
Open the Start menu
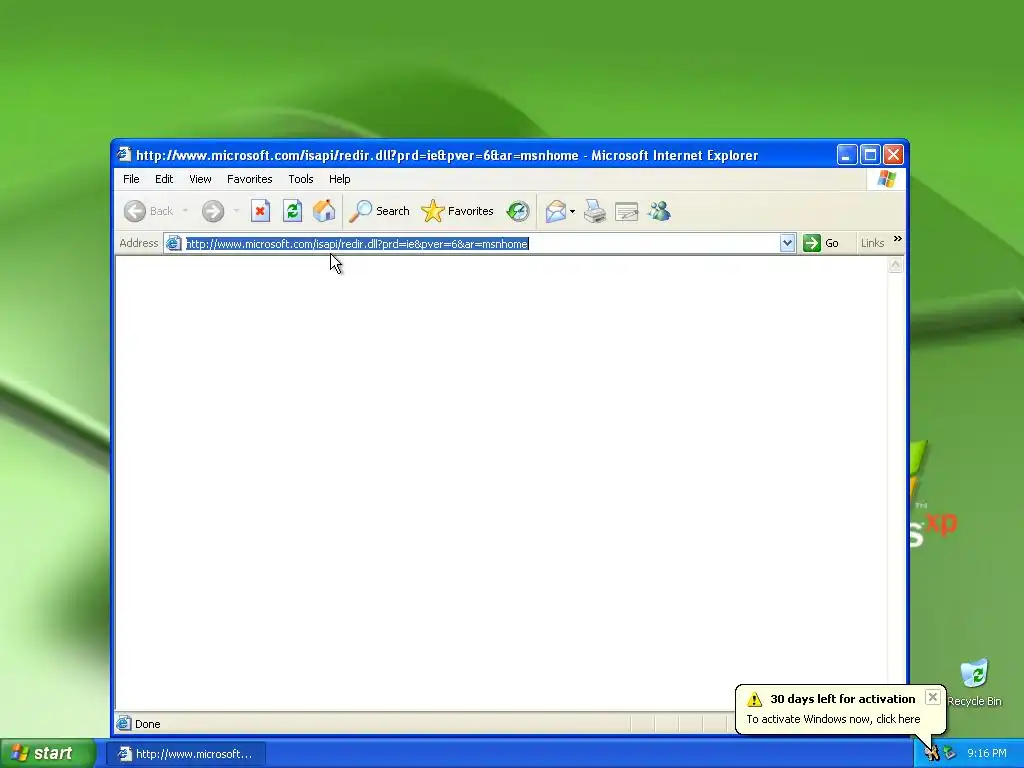coord(47,753)
